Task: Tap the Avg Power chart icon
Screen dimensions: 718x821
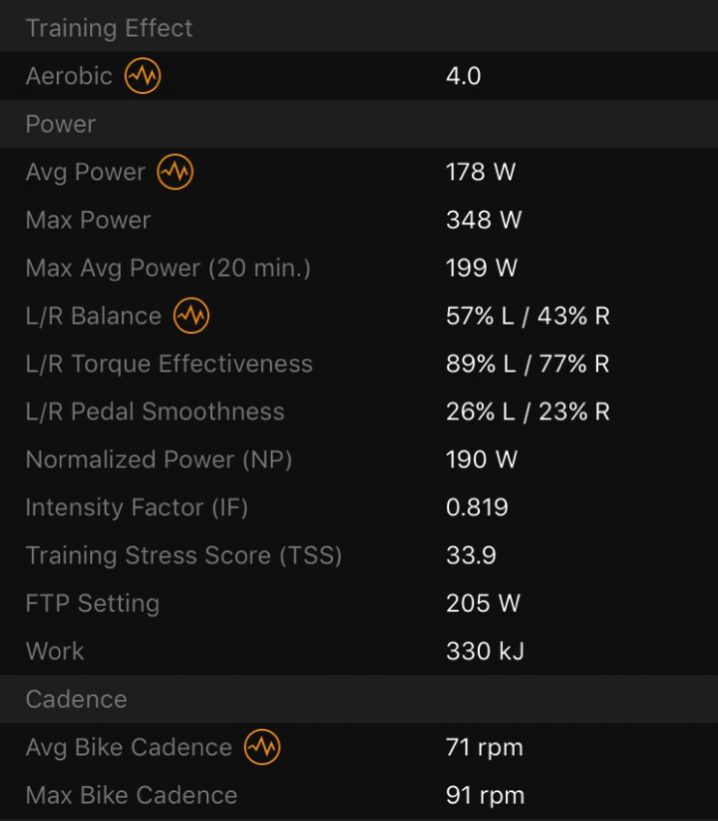Action: click(175, 172)
